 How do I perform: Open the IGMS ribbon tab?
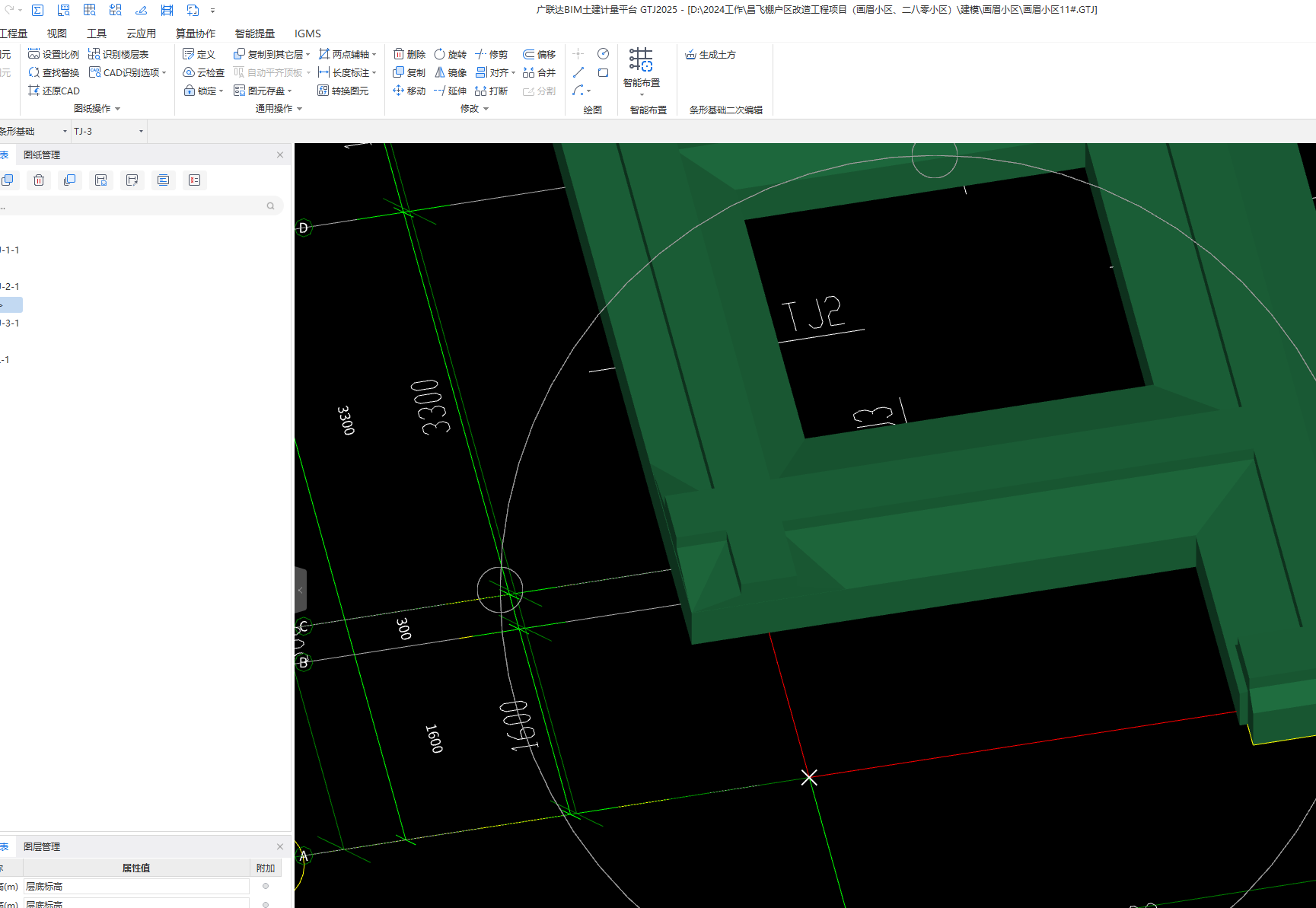pos(307,33)
